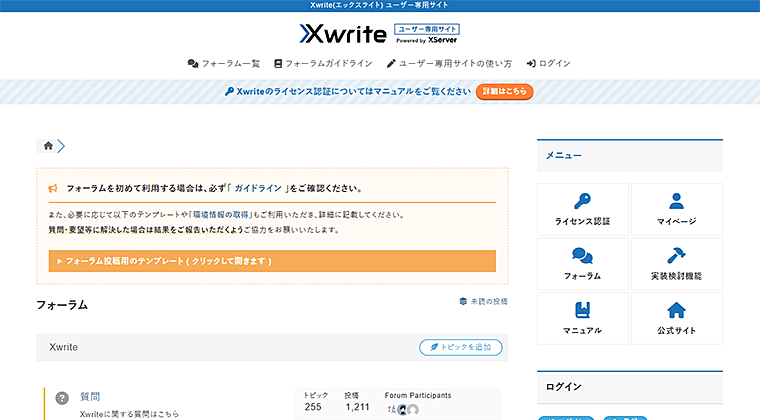The image size is (760, 420).
Task: Open フォーラム一覧 in the navigation
Action: (x=224, y=63)
